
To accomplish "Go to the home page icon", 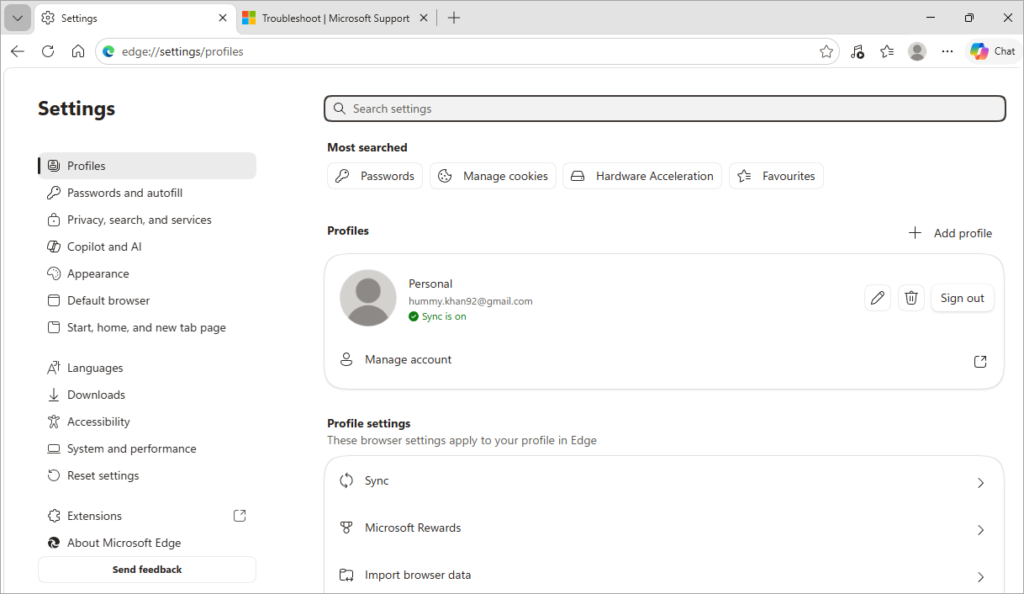I will point(78,51).
